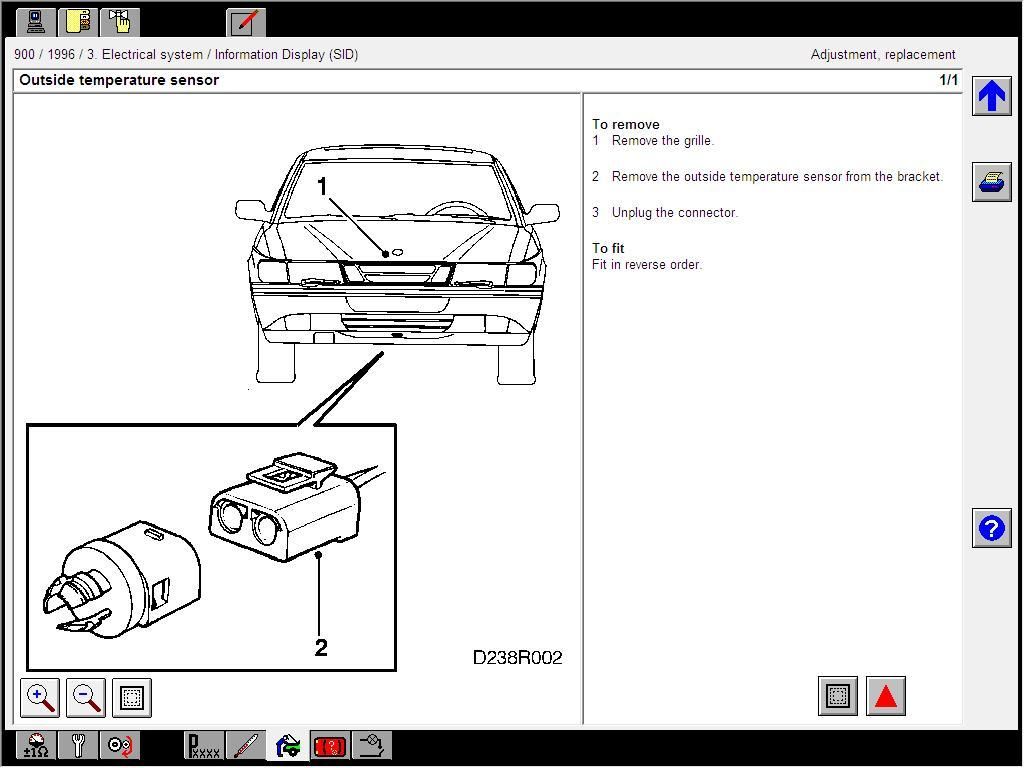Open the ohmmeter technical data icon
The image size is (1024, 768).
tap(34, 745)
